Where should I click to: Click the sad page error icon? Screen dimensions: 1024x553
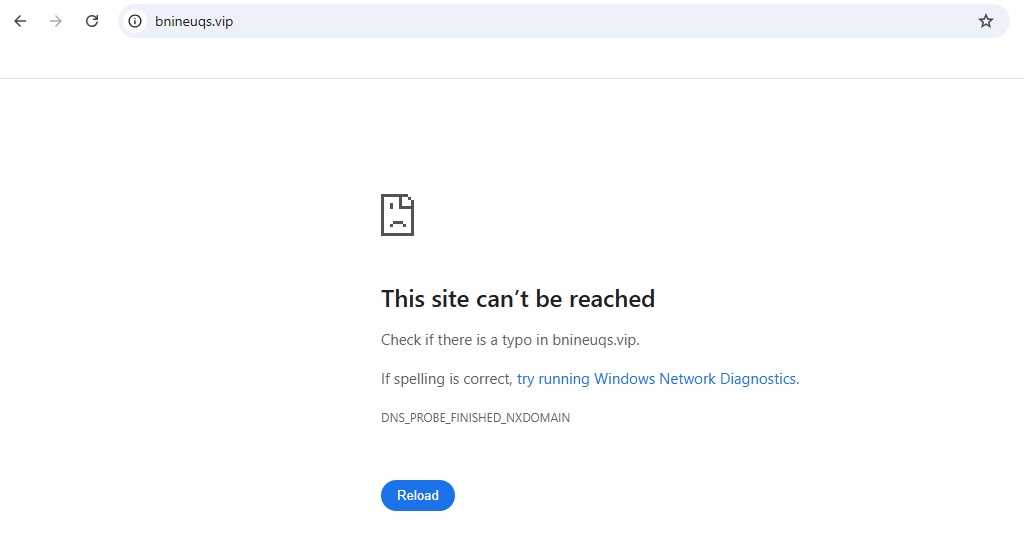[397, 215]
